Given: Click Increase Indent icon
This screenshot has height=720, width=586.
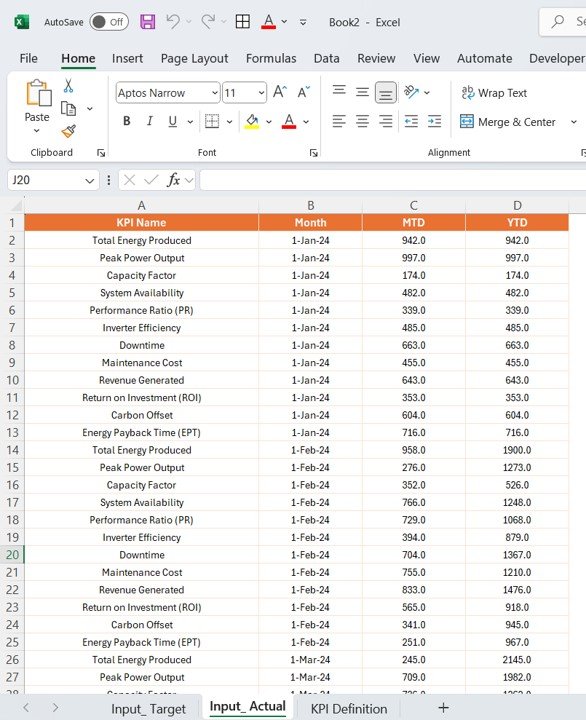Looking at the screenshot, I should (x=434, y=121).
